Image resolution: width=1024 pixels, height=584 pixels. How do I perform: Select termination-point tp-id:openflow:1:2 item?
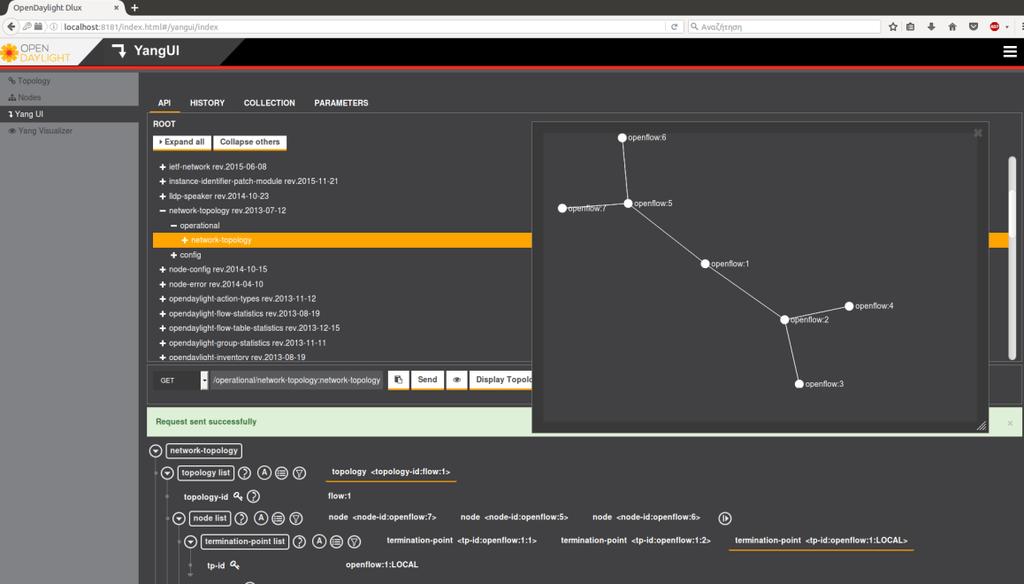click(635, 540)
